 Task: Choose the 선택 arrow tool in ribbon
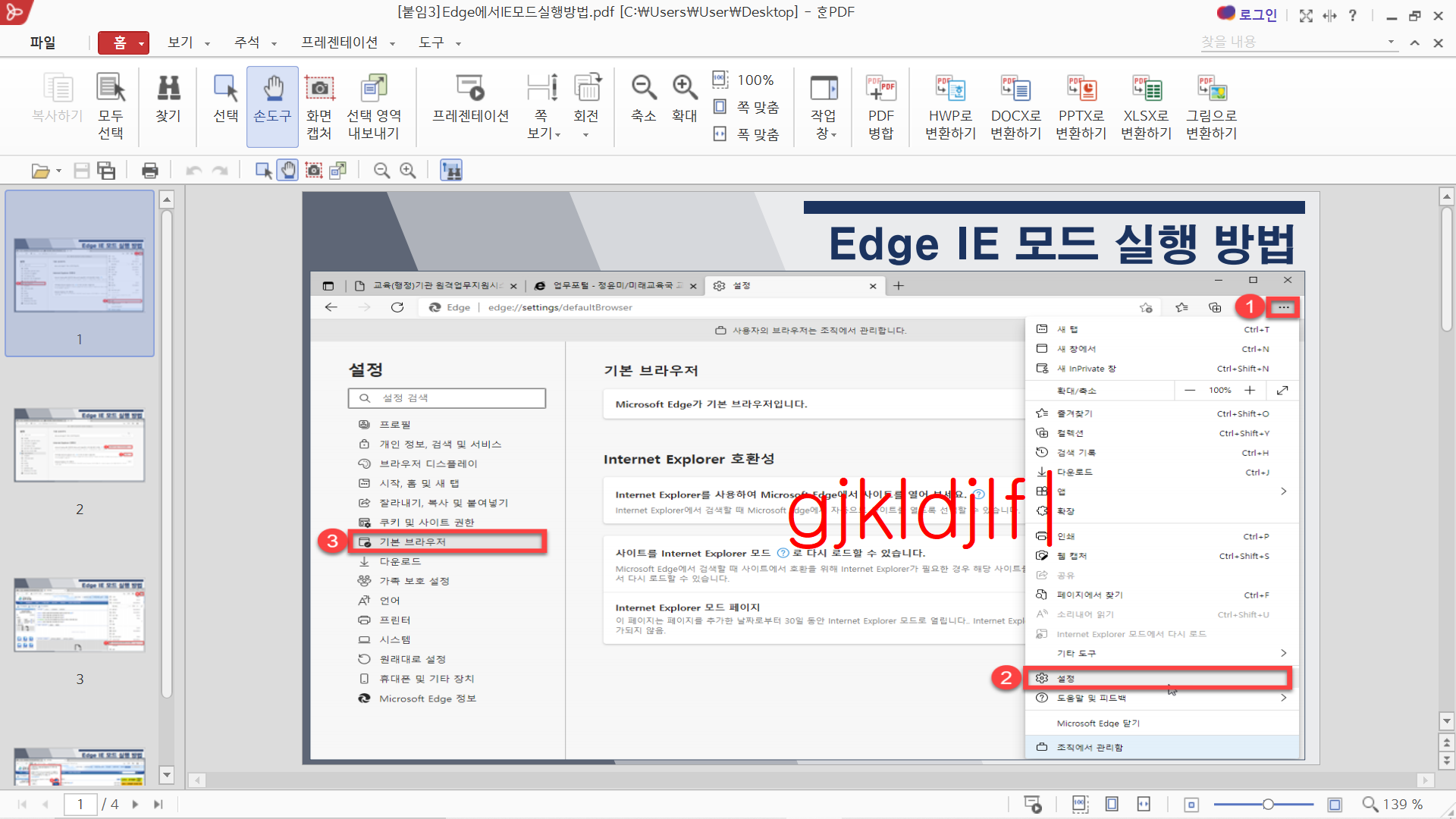coord(226,99)
